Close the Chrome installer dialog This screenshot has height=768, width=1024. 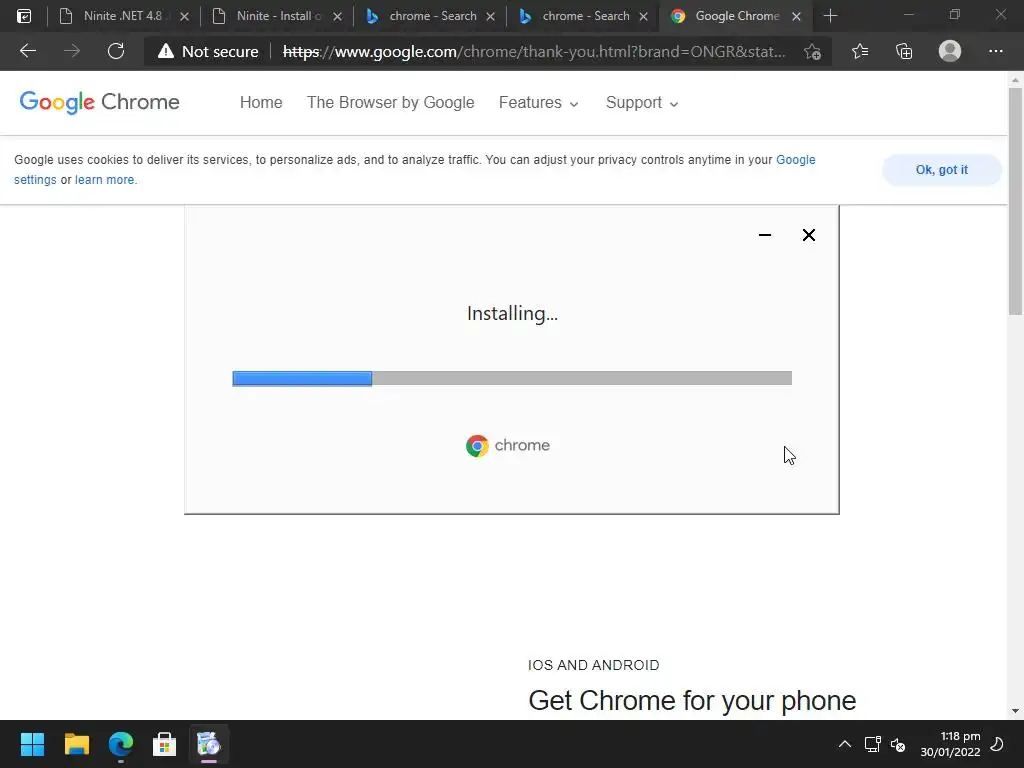[808, 235]
